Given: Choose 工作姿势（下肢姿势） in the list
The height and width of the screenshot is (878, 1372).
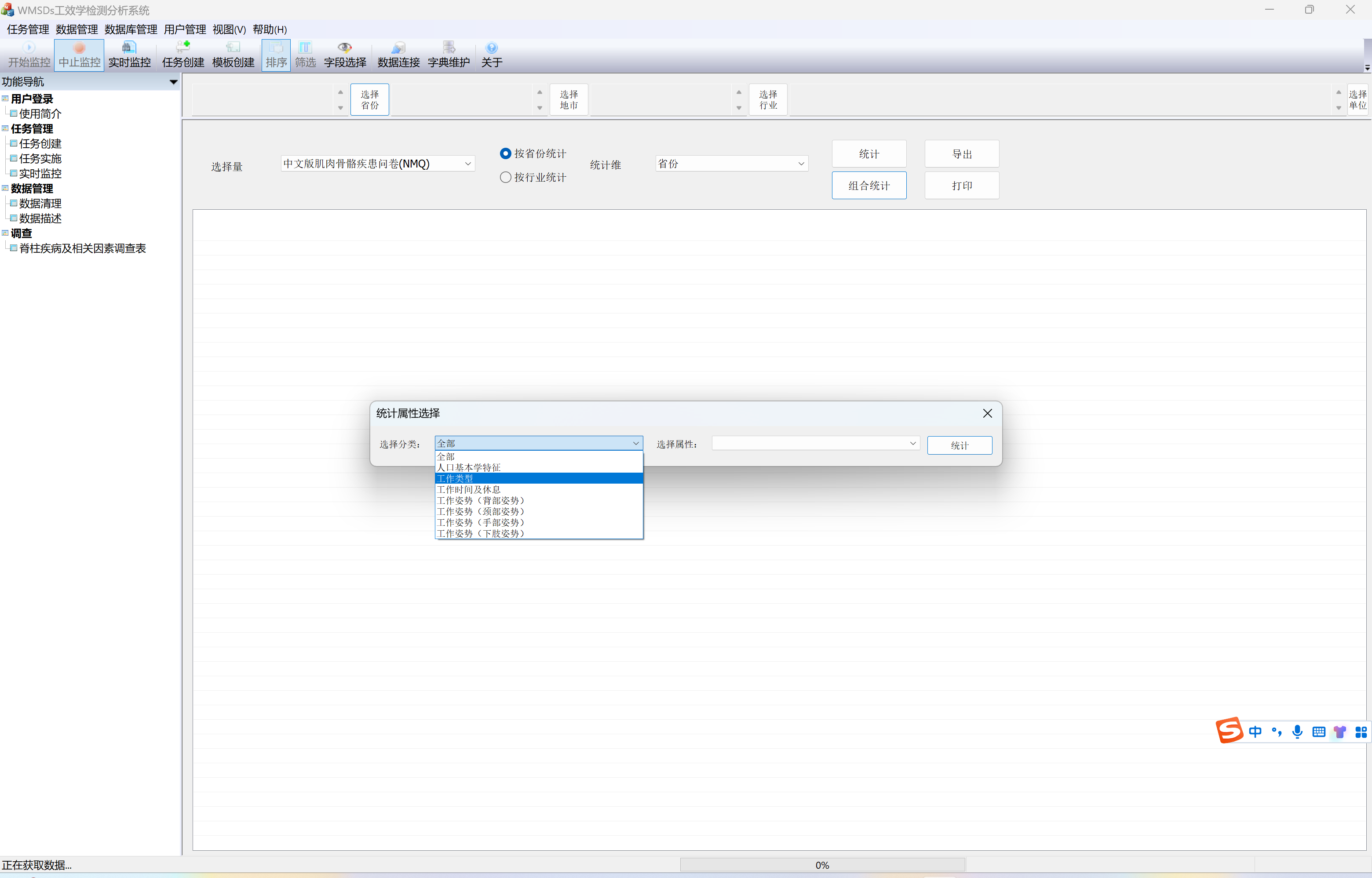Looking at the screenshot, I should click(x=539, y=534).
